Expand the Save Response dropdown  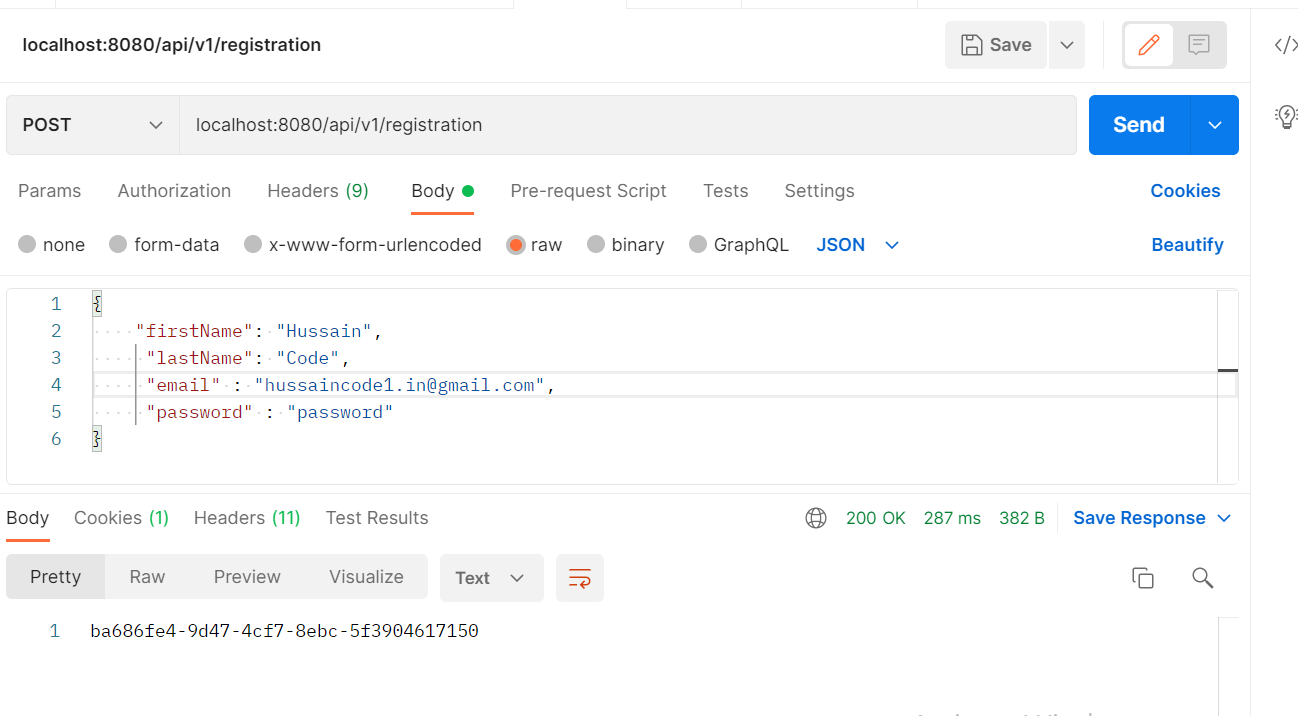click(1152, 518)
